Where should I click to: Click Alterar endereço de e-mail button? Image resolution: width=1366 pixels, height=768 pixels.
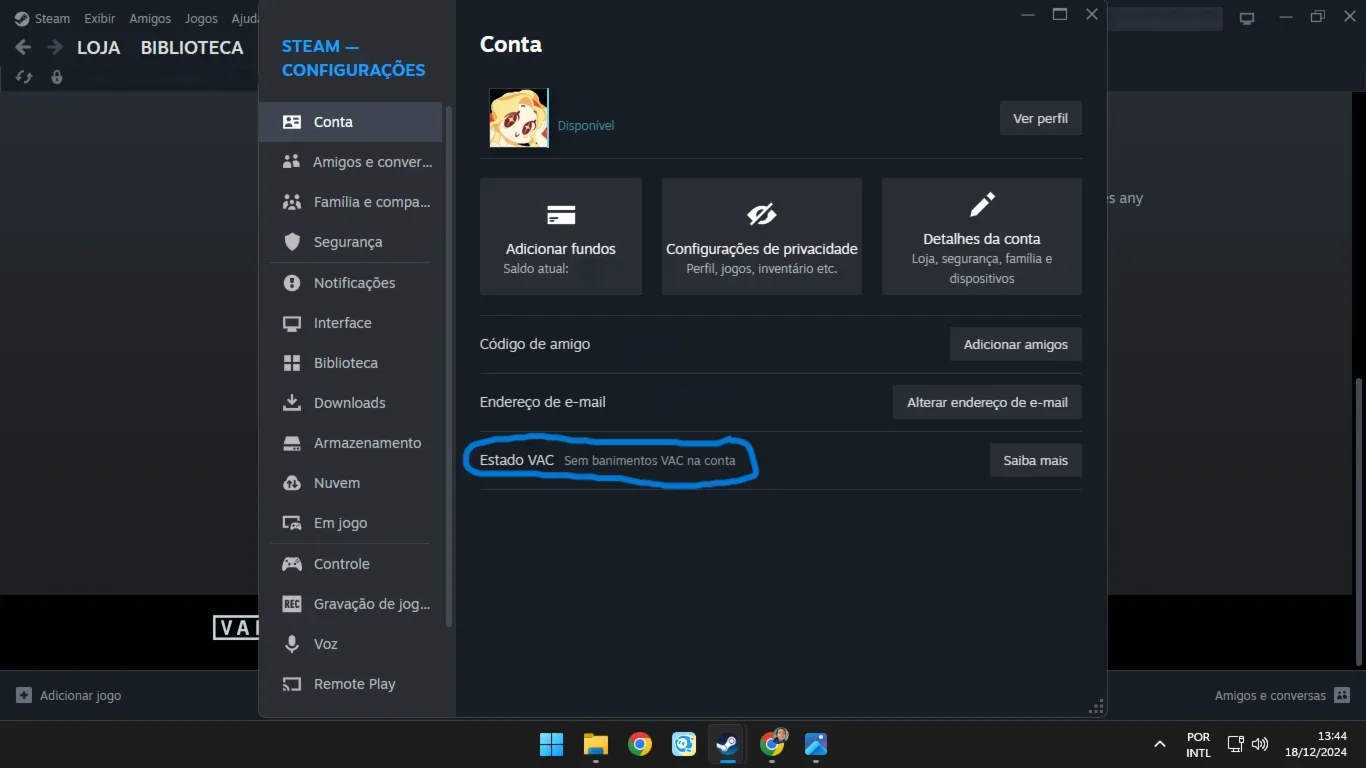click(x=987, y=402)
